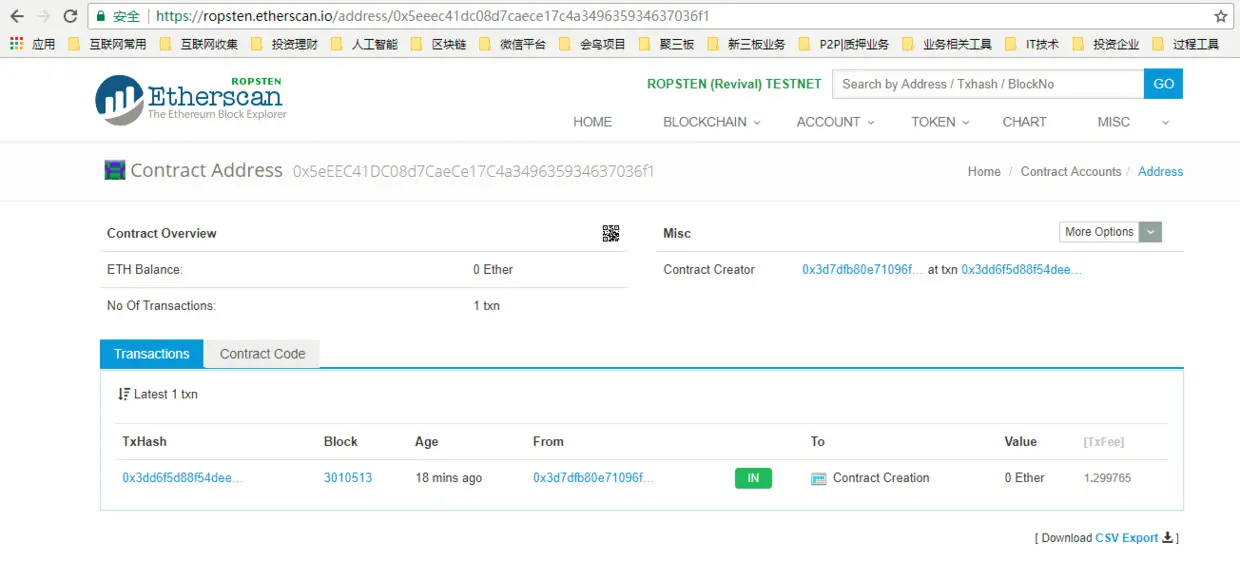1240x561 pixels.
Task: Open the 互联网收集 bookmark folder
Action: pos(199,44)
